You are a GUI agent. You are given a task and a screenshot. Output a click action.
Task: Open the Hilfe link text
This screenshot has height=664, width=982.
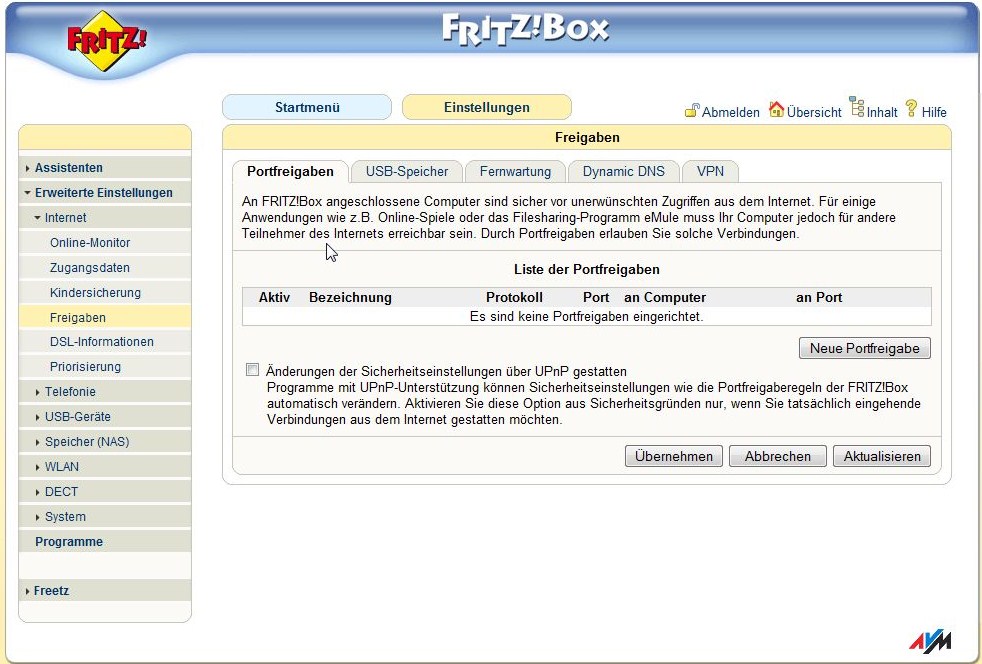point(934,113)
